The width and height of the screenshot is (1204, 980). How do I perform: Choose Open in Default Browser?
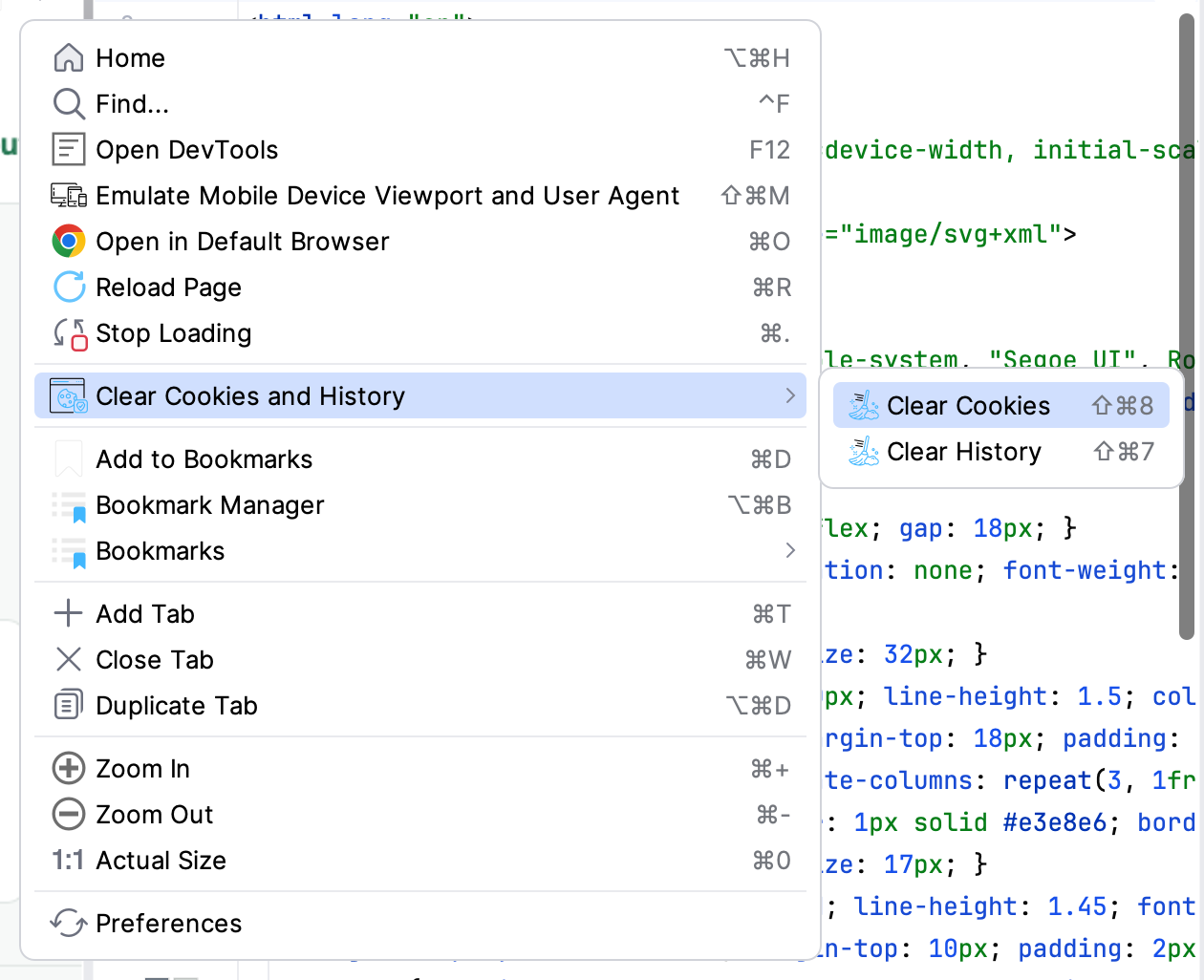[x=420, y=242]
